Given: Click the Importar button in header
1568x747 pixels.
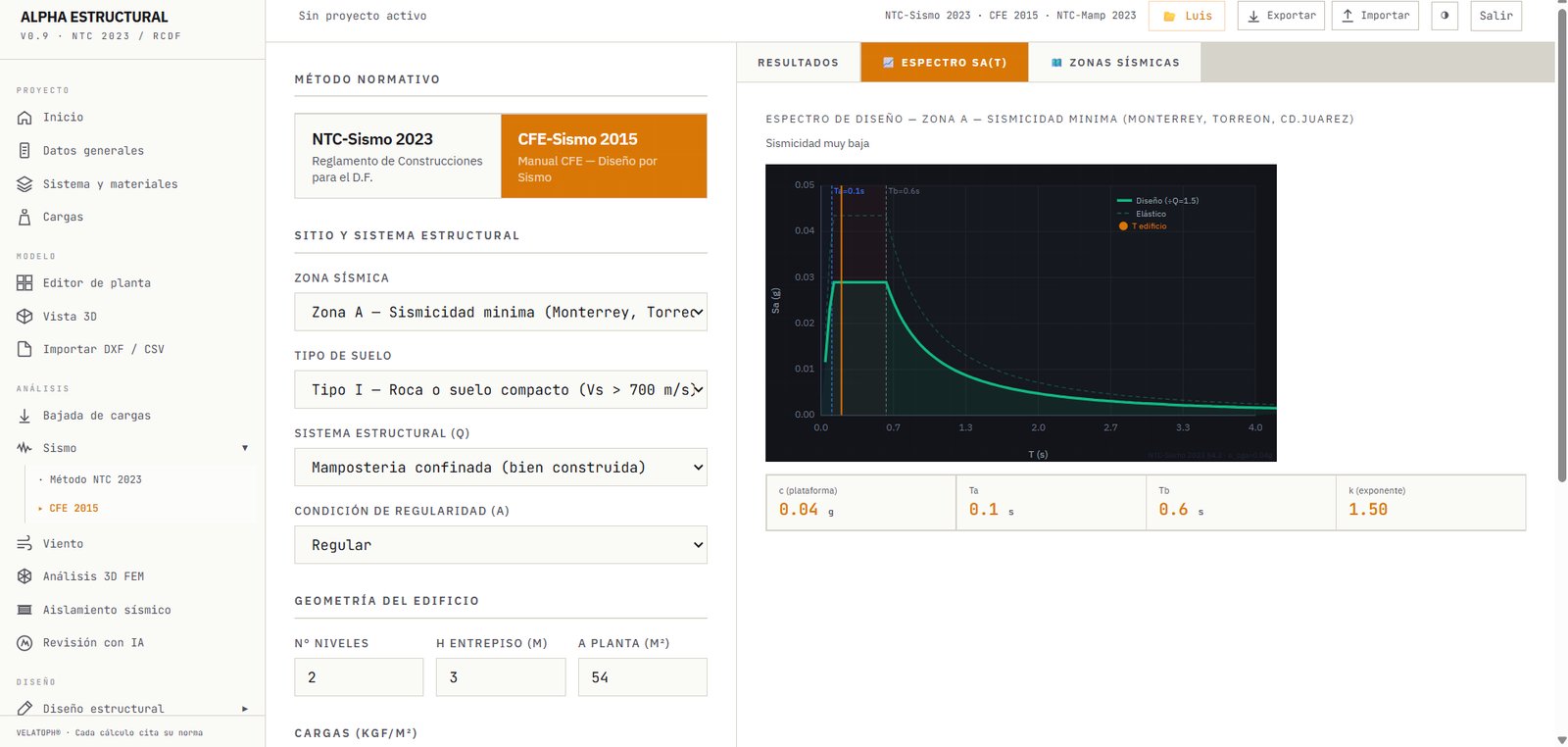Looking at the screenshot, I should click(1375, 16).
